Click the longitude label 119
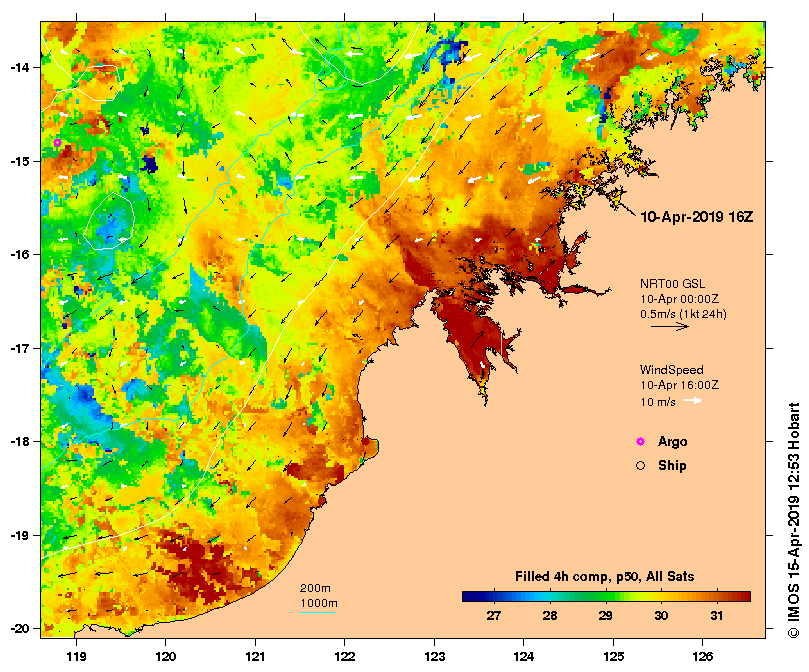The width and height of the screenshot is (809, 672). click(76, 657)
